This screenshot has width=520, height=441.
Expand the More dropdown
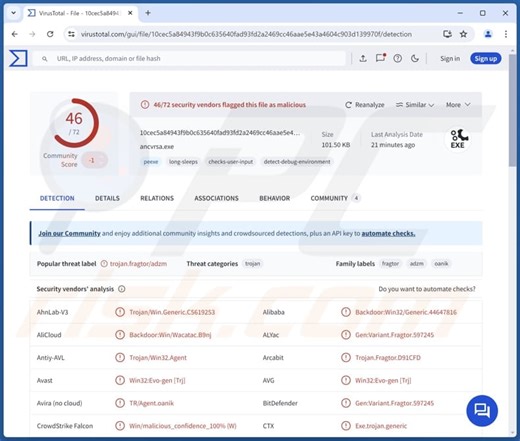point(458,105)
